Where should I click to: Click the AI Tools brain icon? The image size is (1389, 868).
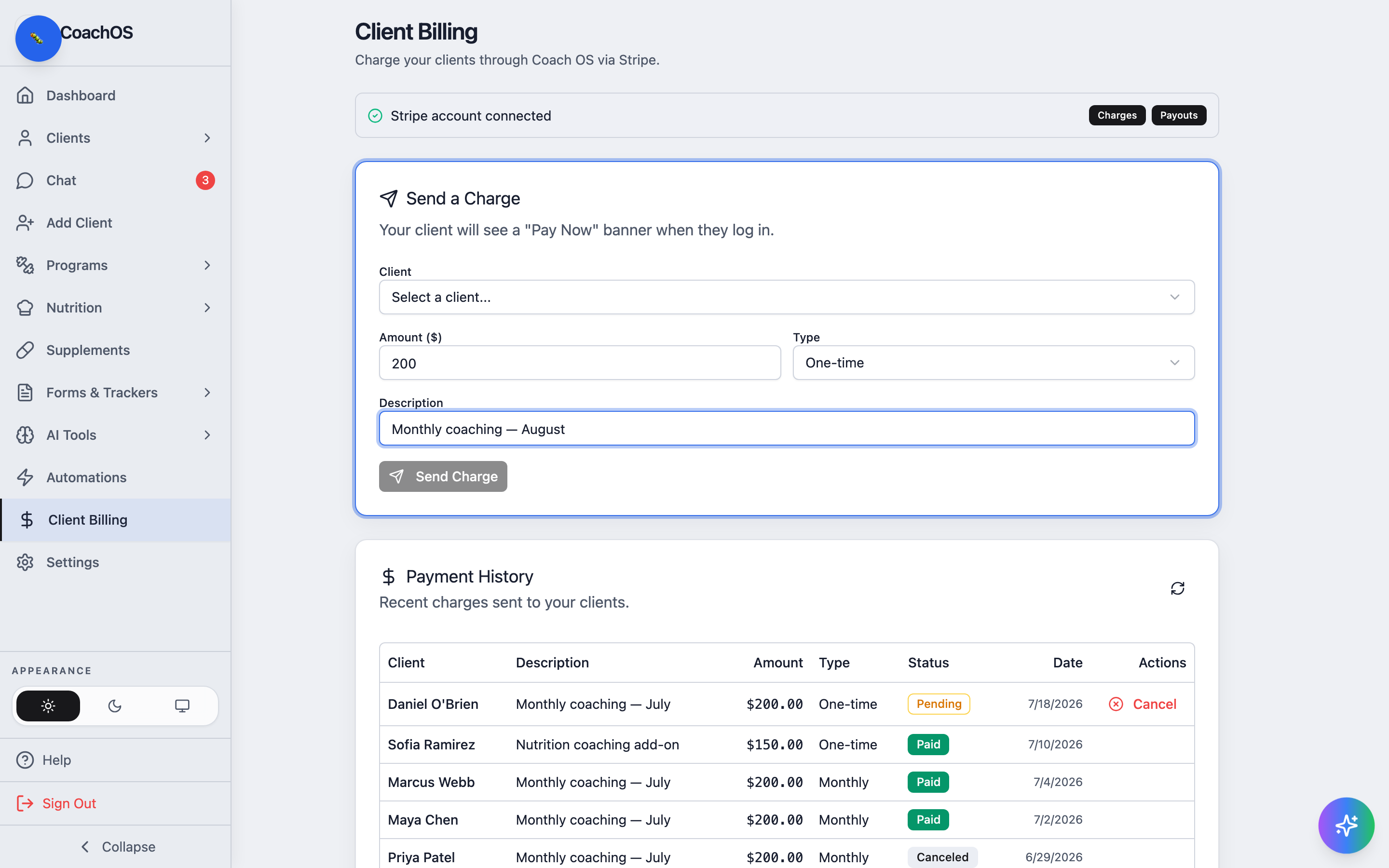click(x=25, y=435)
